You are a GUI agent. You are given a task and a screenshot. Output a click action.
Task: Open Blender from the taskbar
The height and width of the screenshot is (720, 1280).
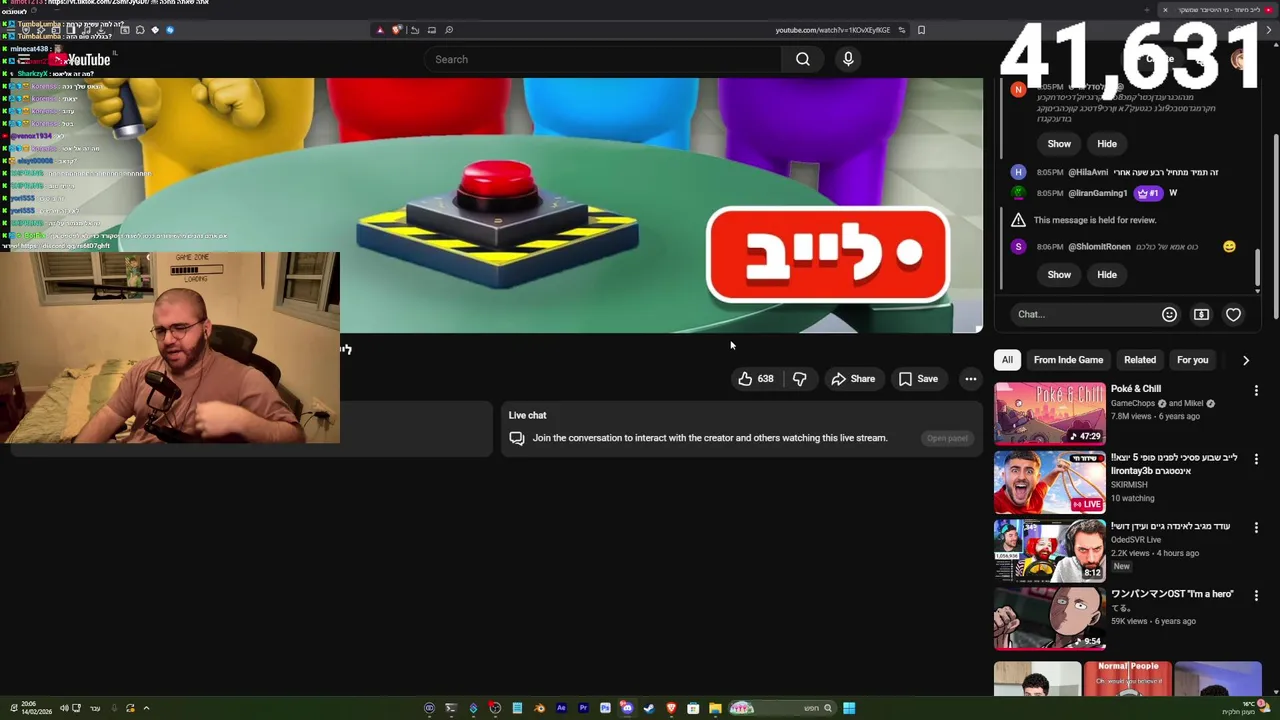[539, 708]
